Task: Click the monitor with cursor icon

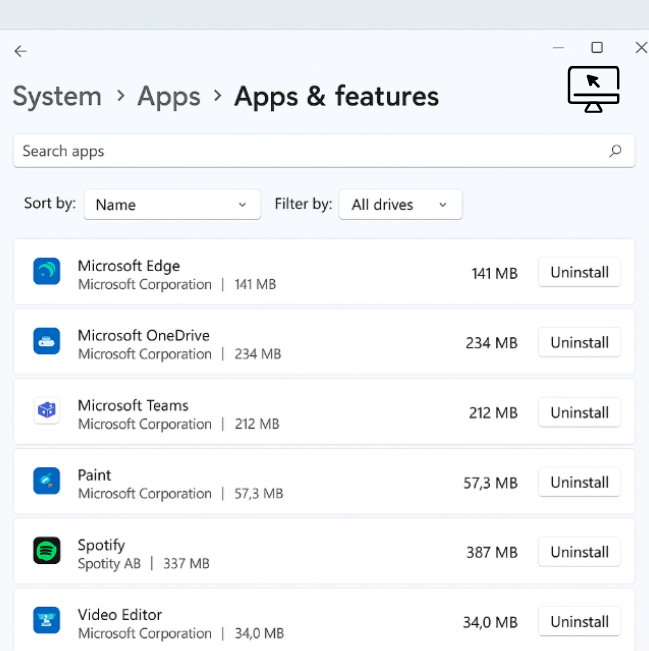Action: pos(593,89)
